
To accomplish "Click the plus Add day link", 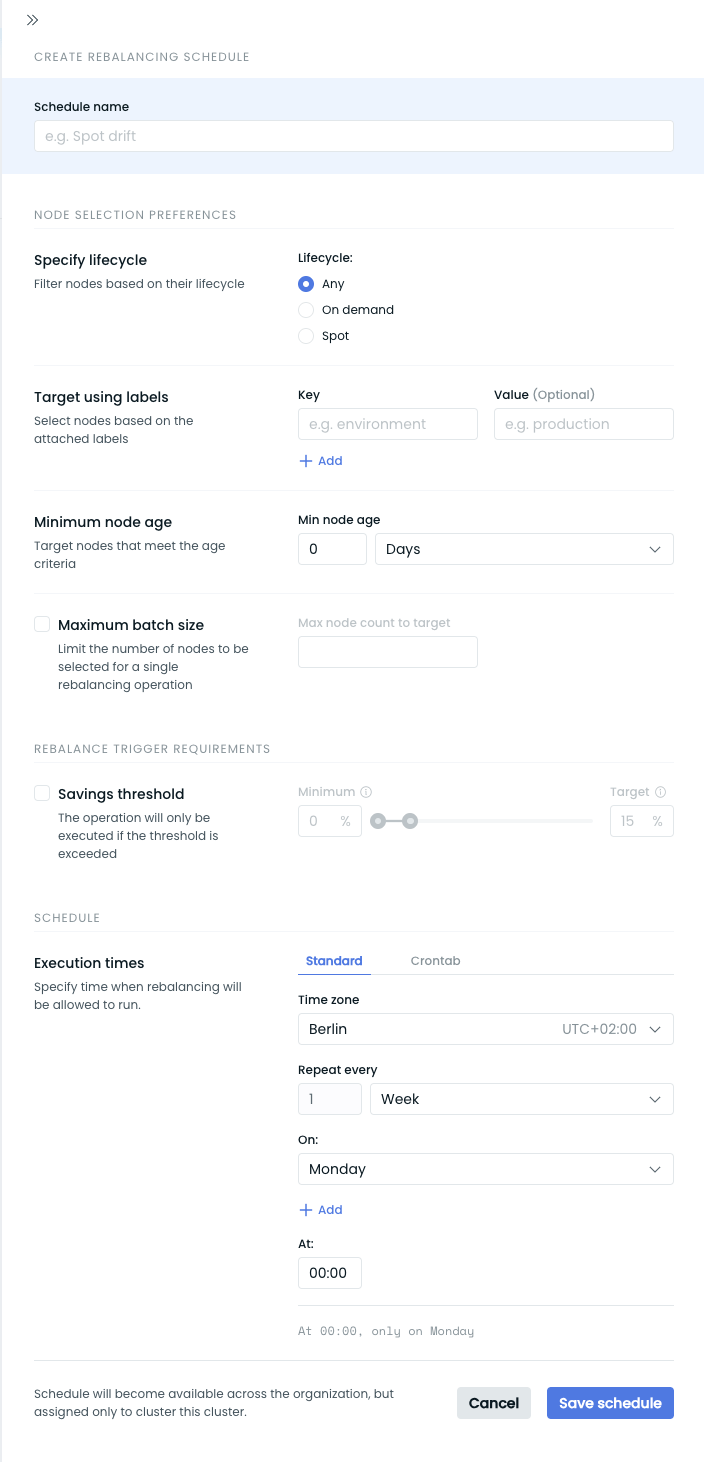I will pyautogui.click(x=321, y=1210).
